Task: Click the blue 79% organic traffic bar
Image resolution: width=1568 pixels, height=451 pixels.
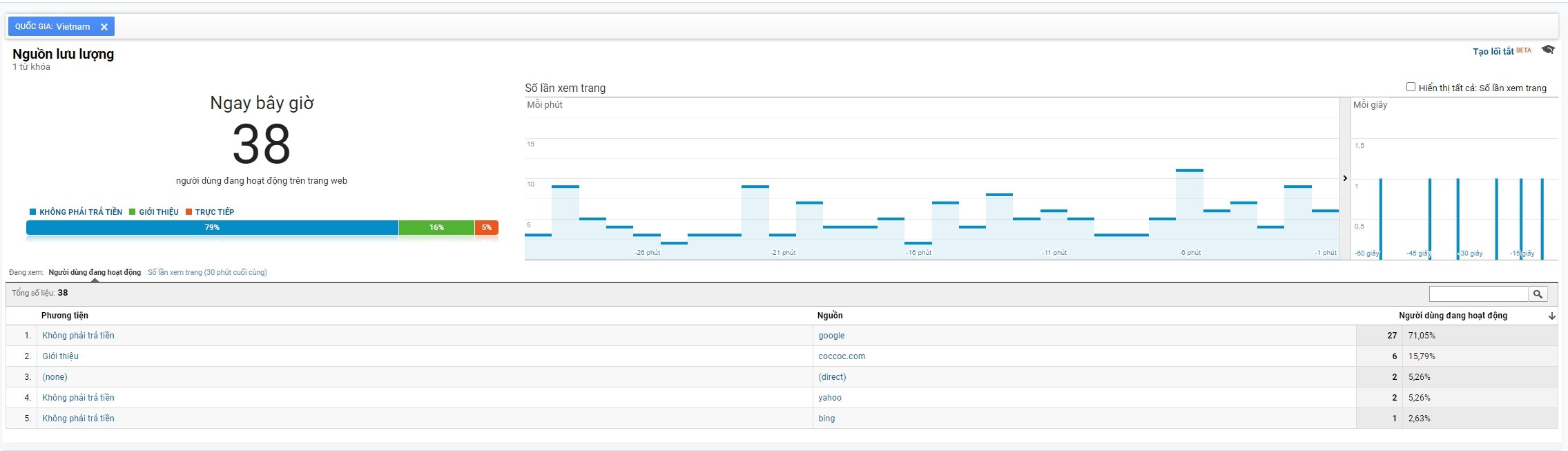Action: [x=212, y=227]
